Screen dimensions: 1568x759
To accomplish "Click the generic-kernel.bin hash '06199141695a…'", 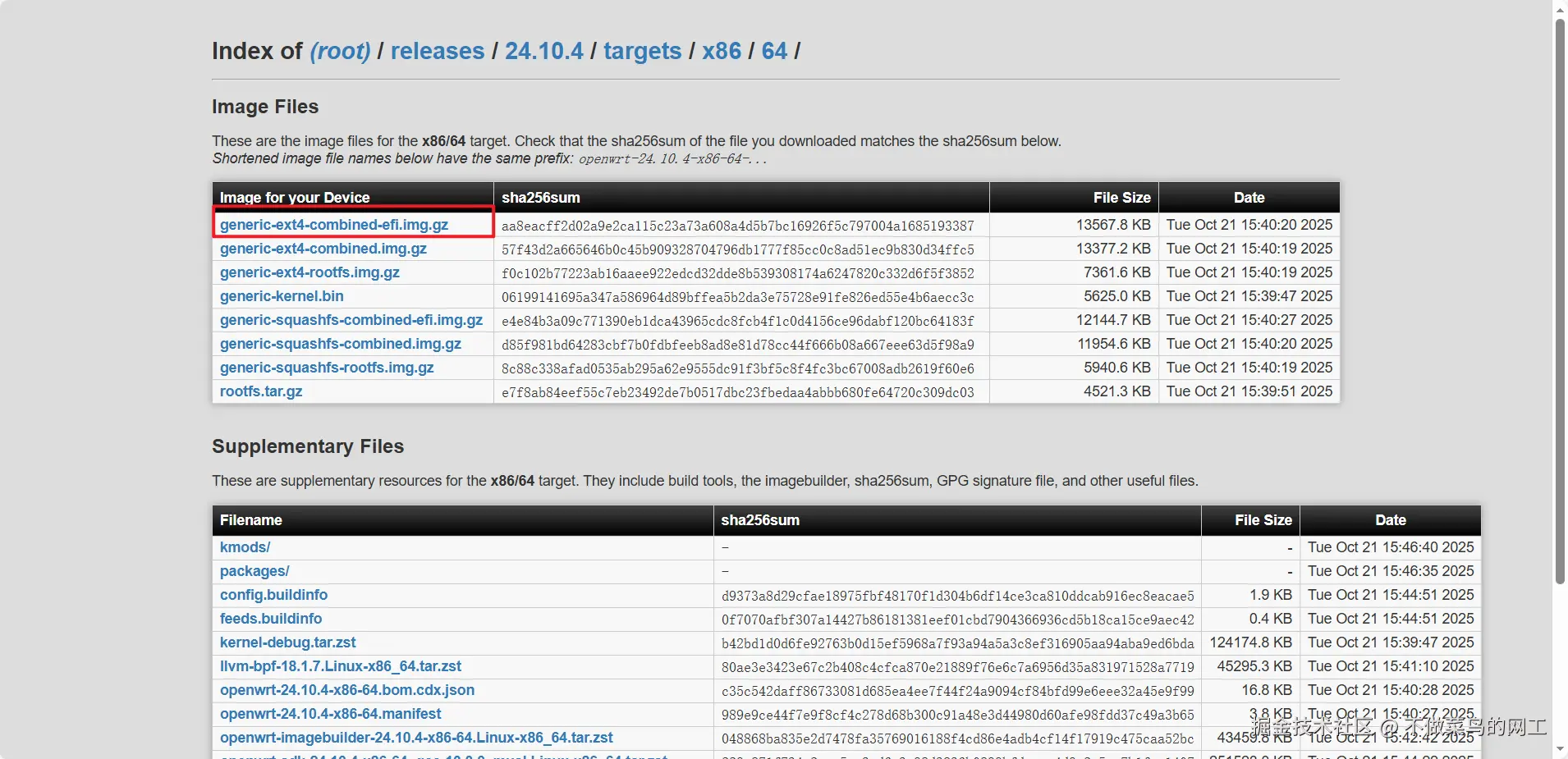I will 738,297.
